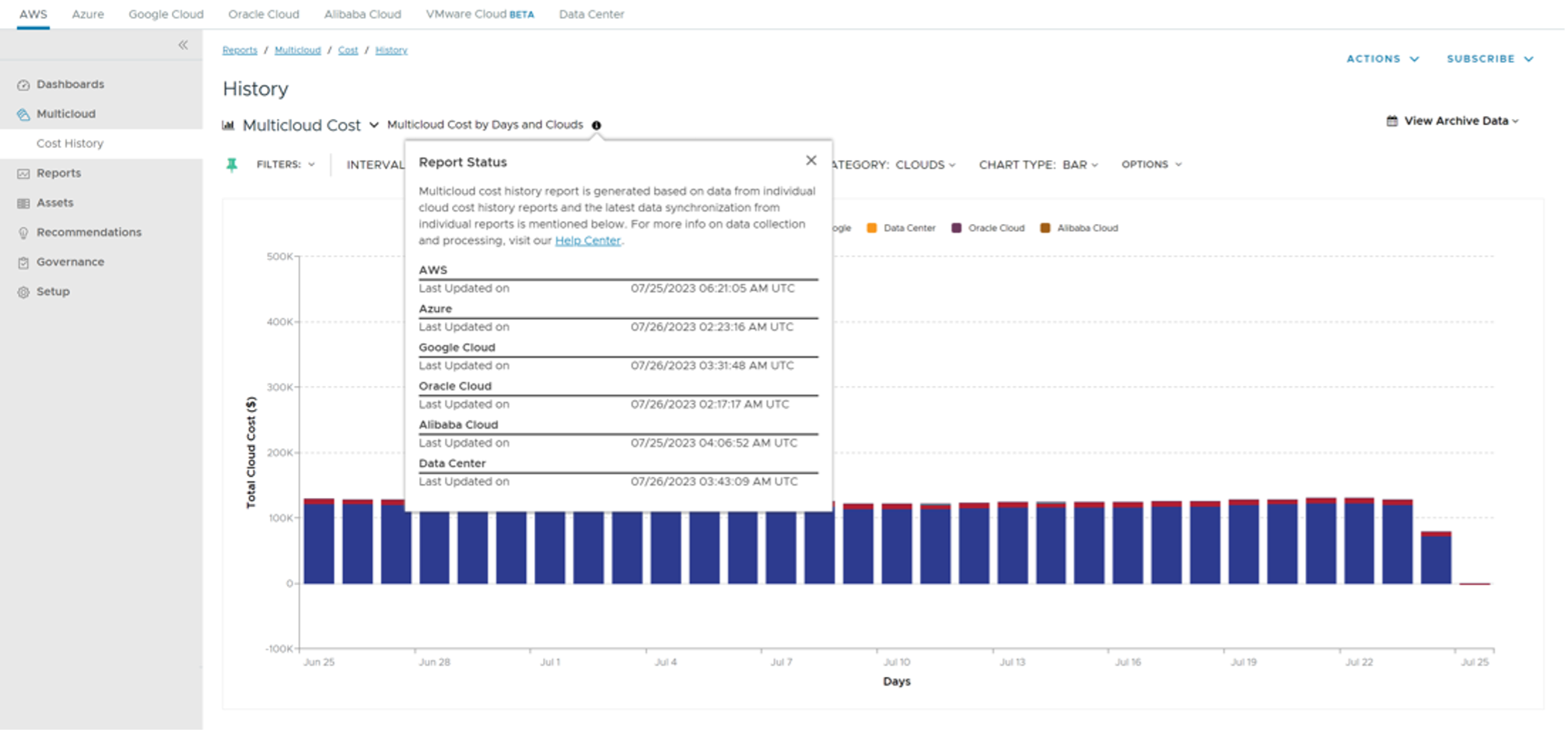The image size is (1568, 732).
Task: Open the Chart Type Bar dropdown
Action: tap(1039, 165)
